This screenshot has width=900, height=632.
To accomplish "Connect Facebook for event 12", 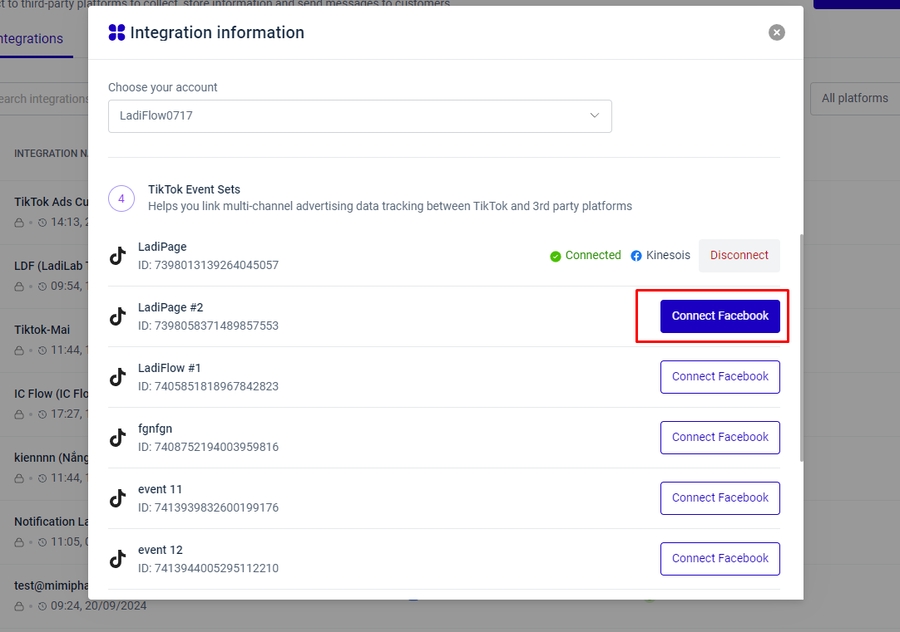I will (720, 558).
